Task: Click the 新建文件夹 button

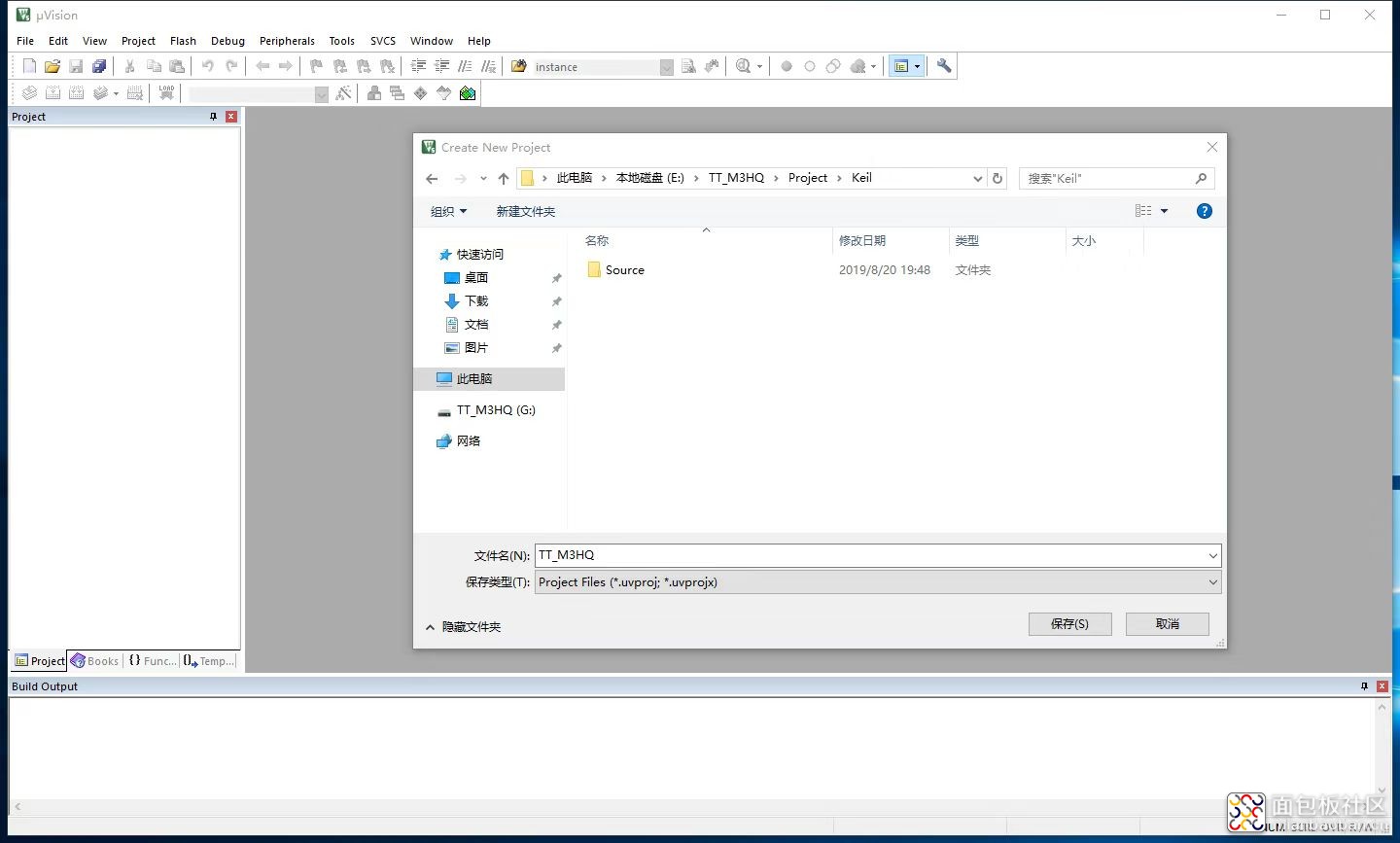Action: pos(526,211)
